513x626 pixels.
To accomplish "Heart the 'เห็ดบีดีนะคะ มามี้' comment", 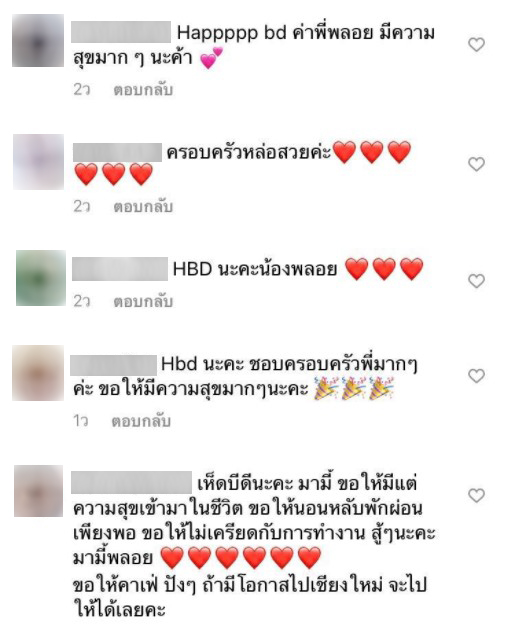I will point(476,495).
